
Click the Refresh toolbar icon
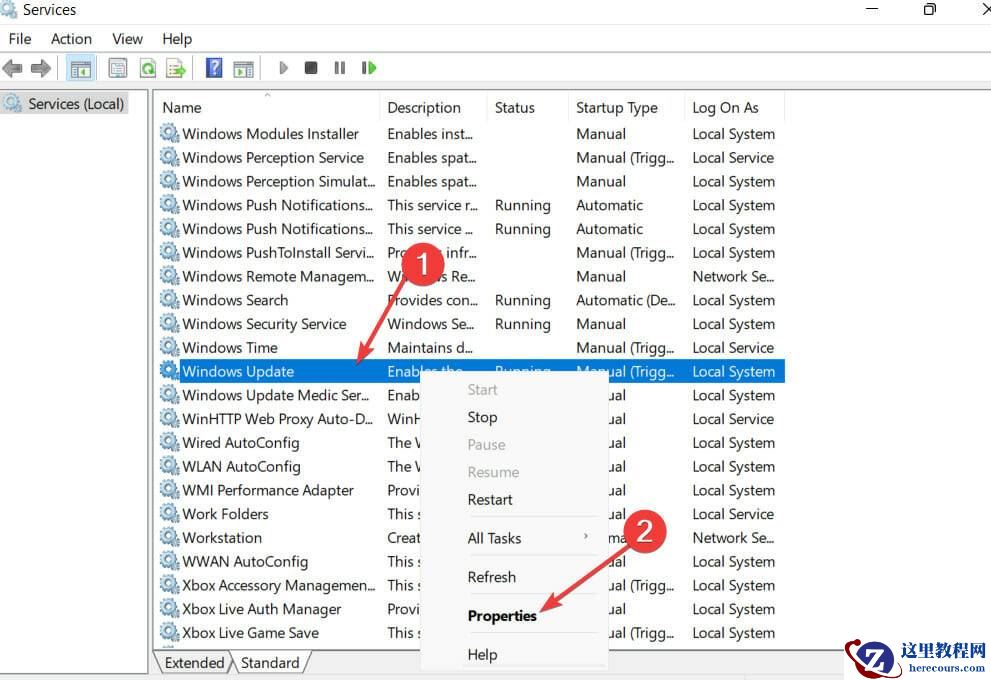(x=147, y=67)
